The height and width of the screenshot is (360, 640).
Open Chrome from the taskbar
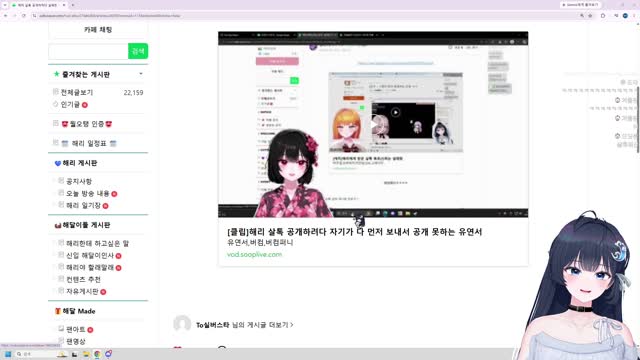click(97, 354)
